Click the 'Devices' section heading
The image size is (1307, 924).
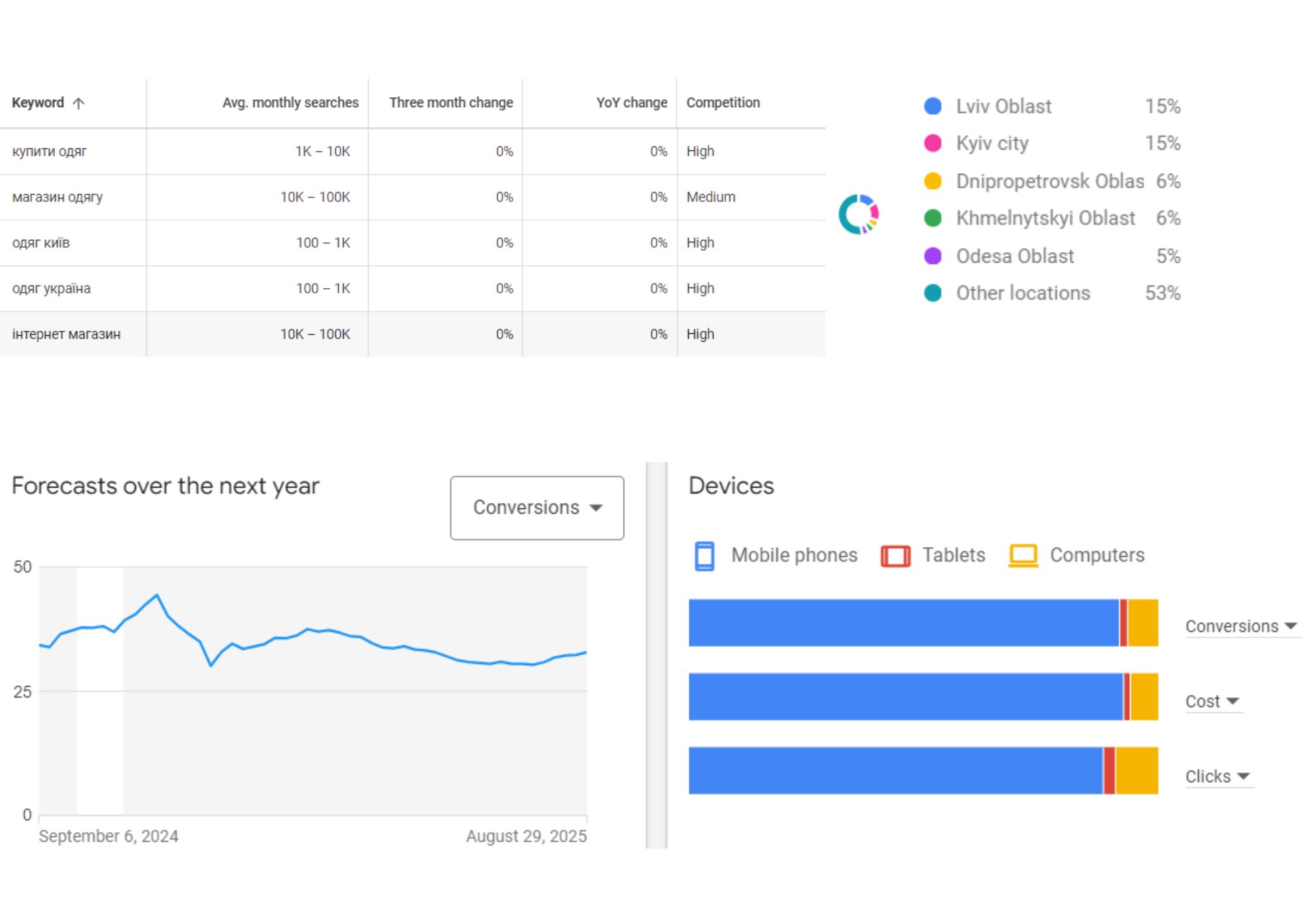coord(731,486)
